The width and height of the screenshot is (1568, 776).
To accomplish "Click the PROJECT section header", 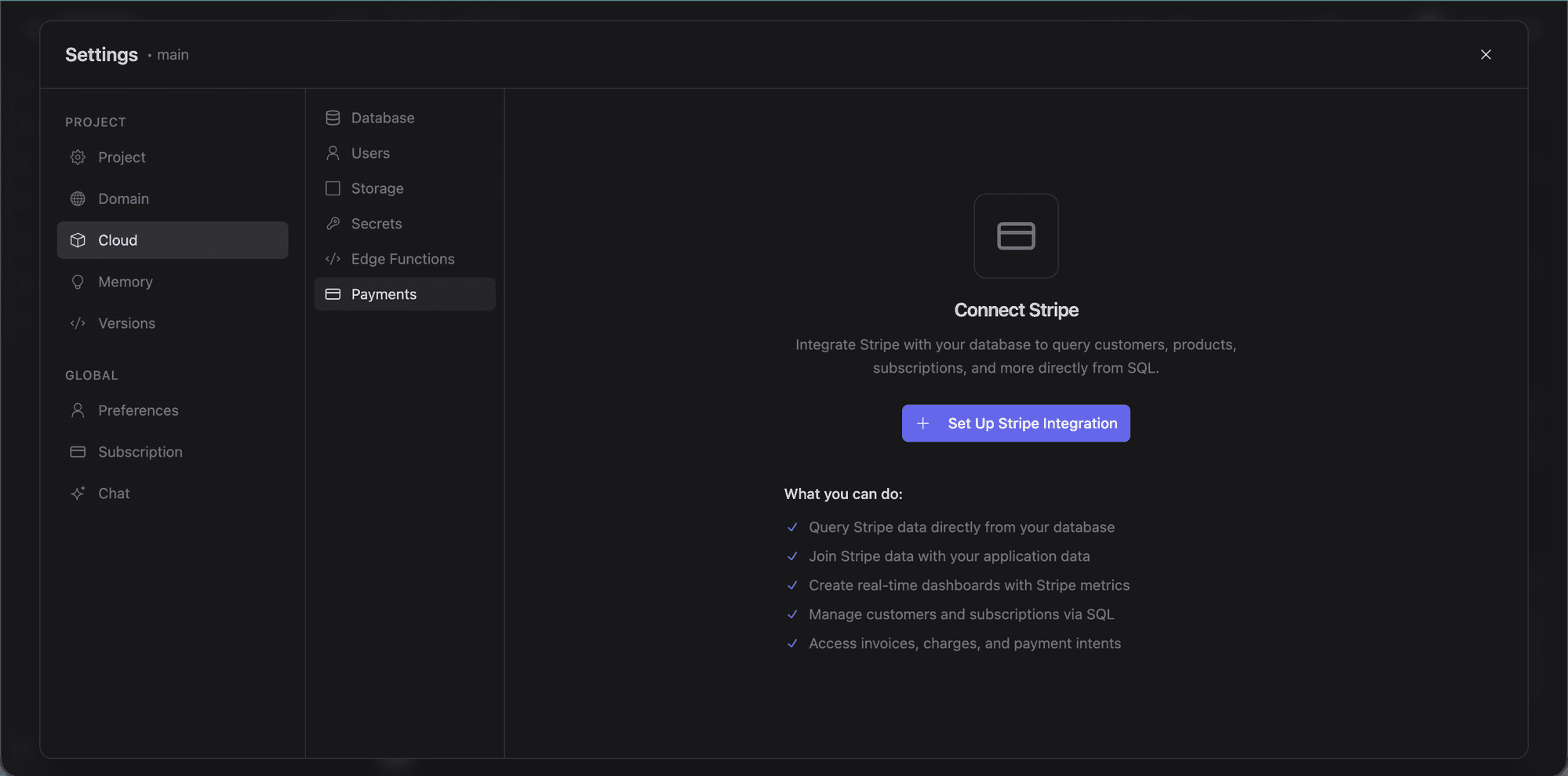I will pos(96,122).
